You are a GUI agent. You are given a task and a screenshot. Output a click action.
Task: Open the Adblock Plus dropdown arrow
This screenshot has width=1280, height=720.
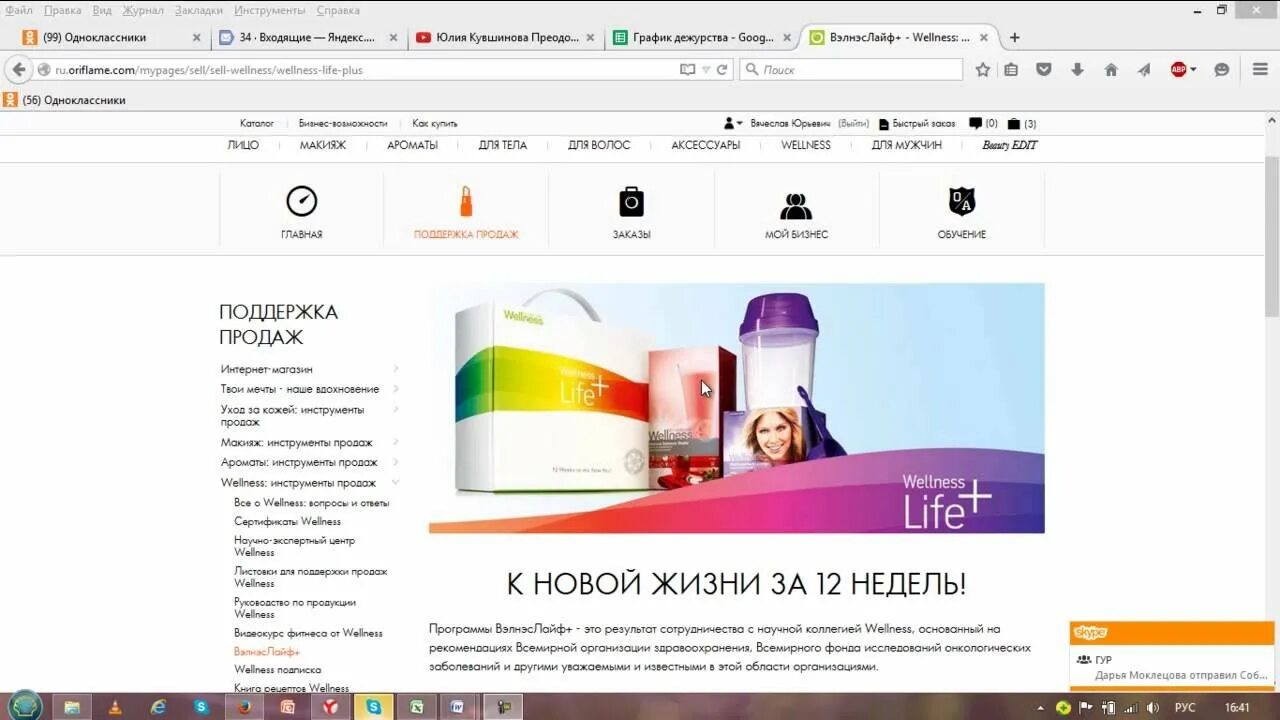pyautogui.click(x=1196, y=71)
